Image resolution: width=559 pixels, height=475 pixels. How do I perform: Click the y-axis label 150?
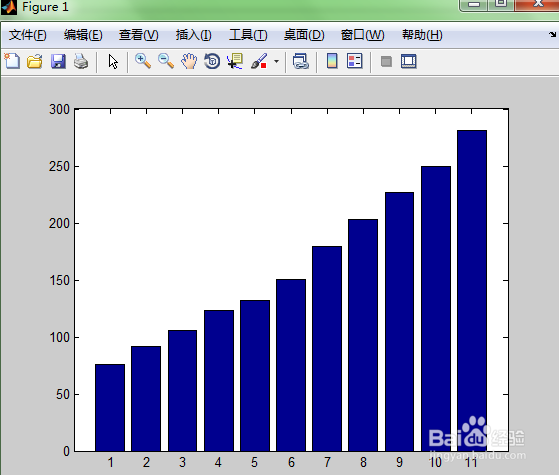tap(60, 281)
